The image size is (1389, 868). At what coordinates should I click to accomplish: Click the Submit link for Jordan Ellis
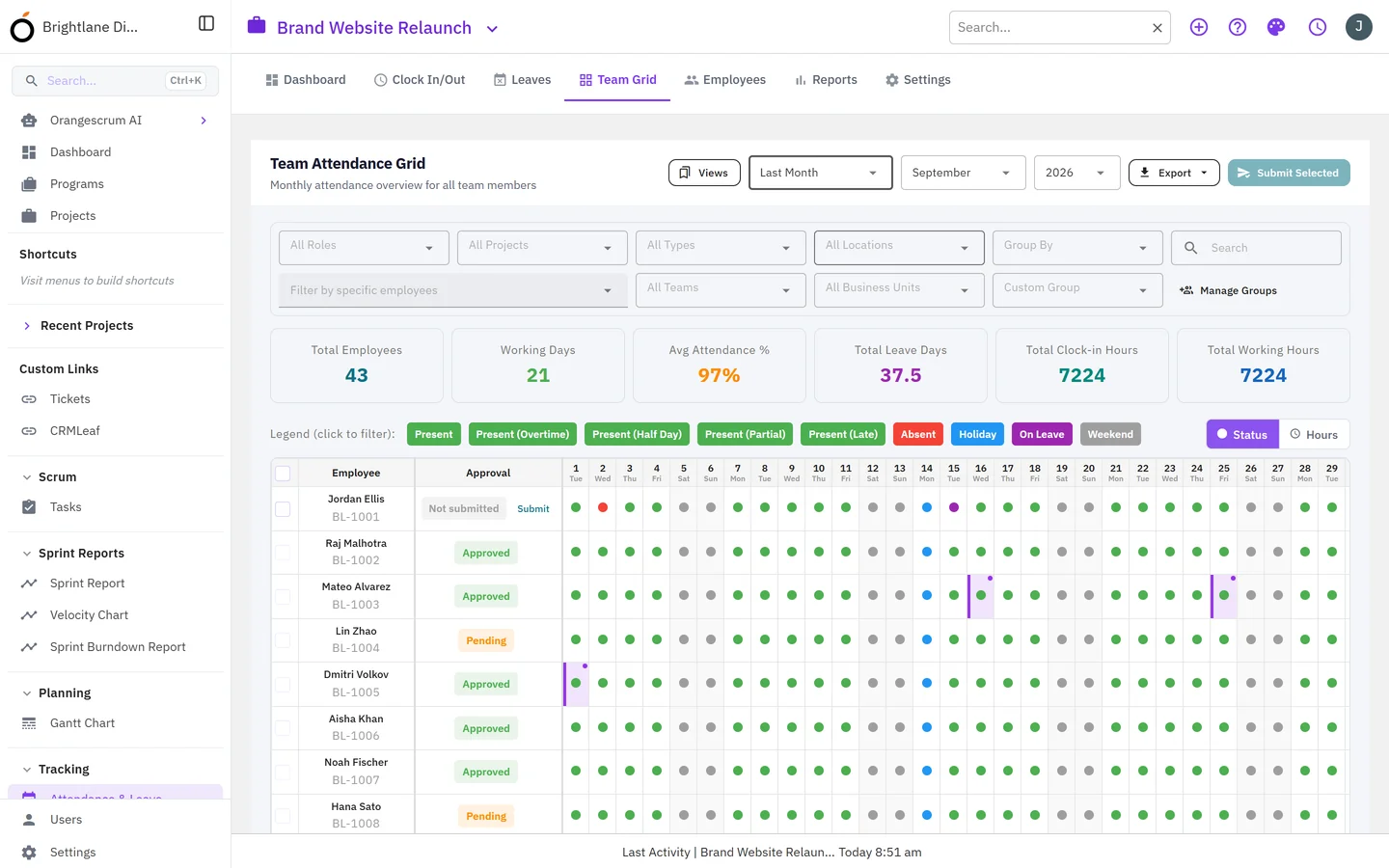tap(533, 508)
